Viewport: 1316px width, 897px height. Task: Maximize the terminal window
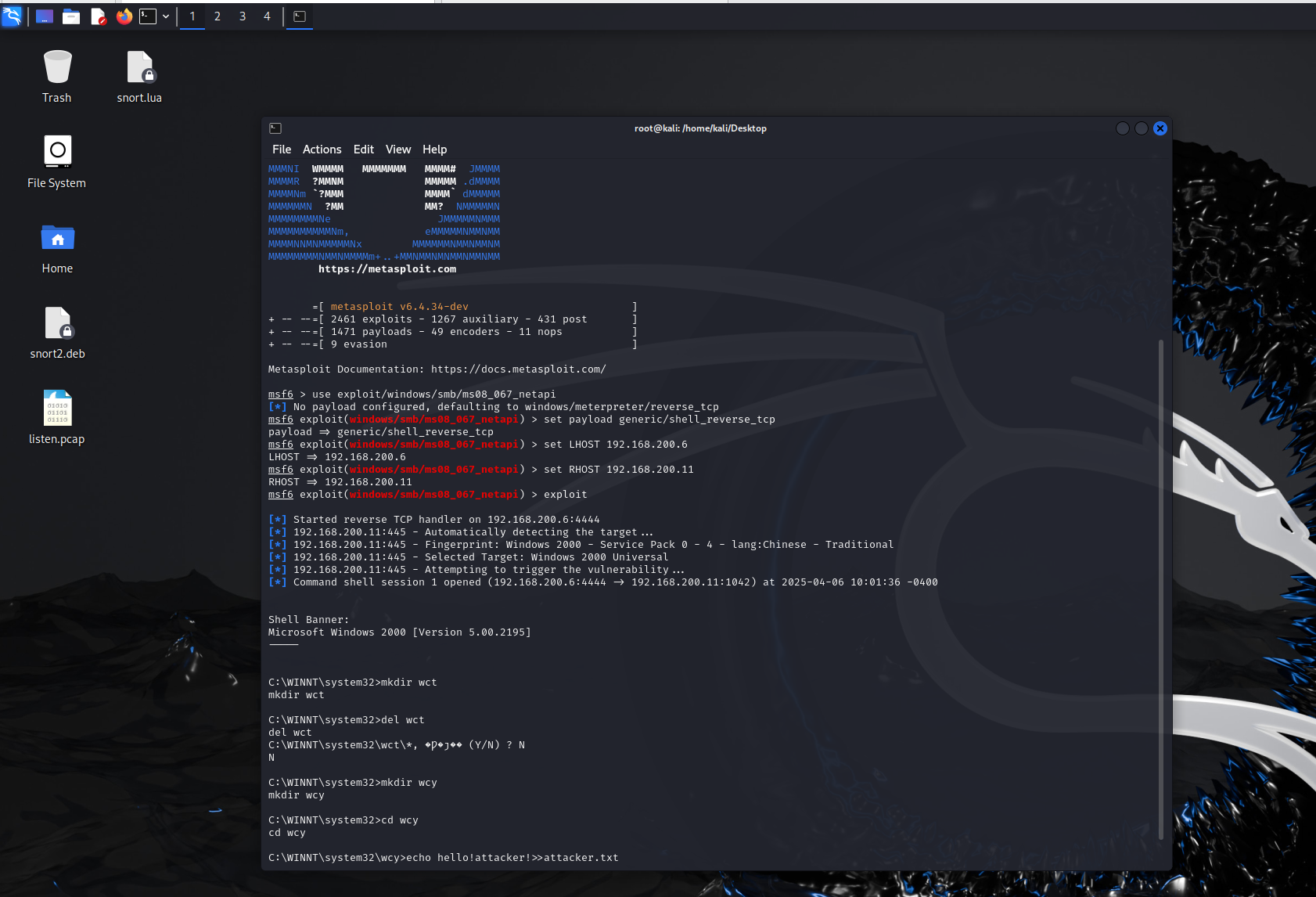click(x=1142, y=128)
